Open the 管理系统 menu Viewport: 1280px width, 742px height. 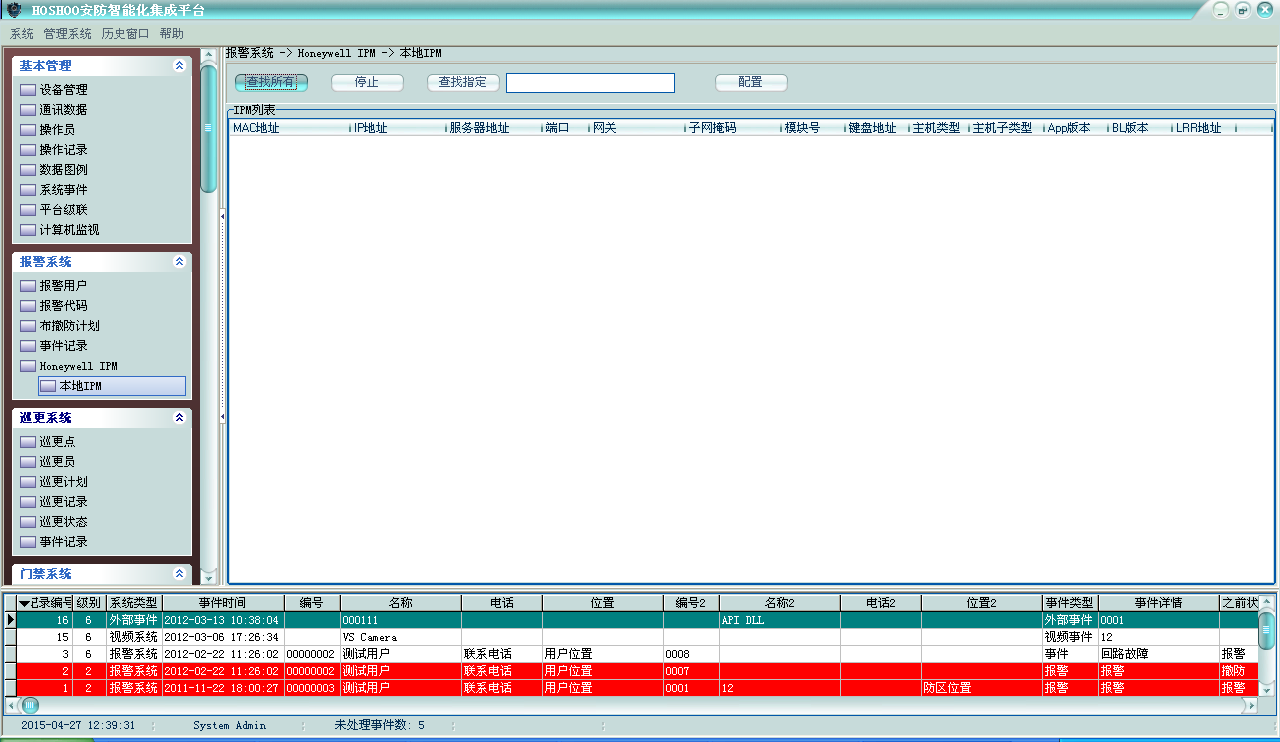67,34
